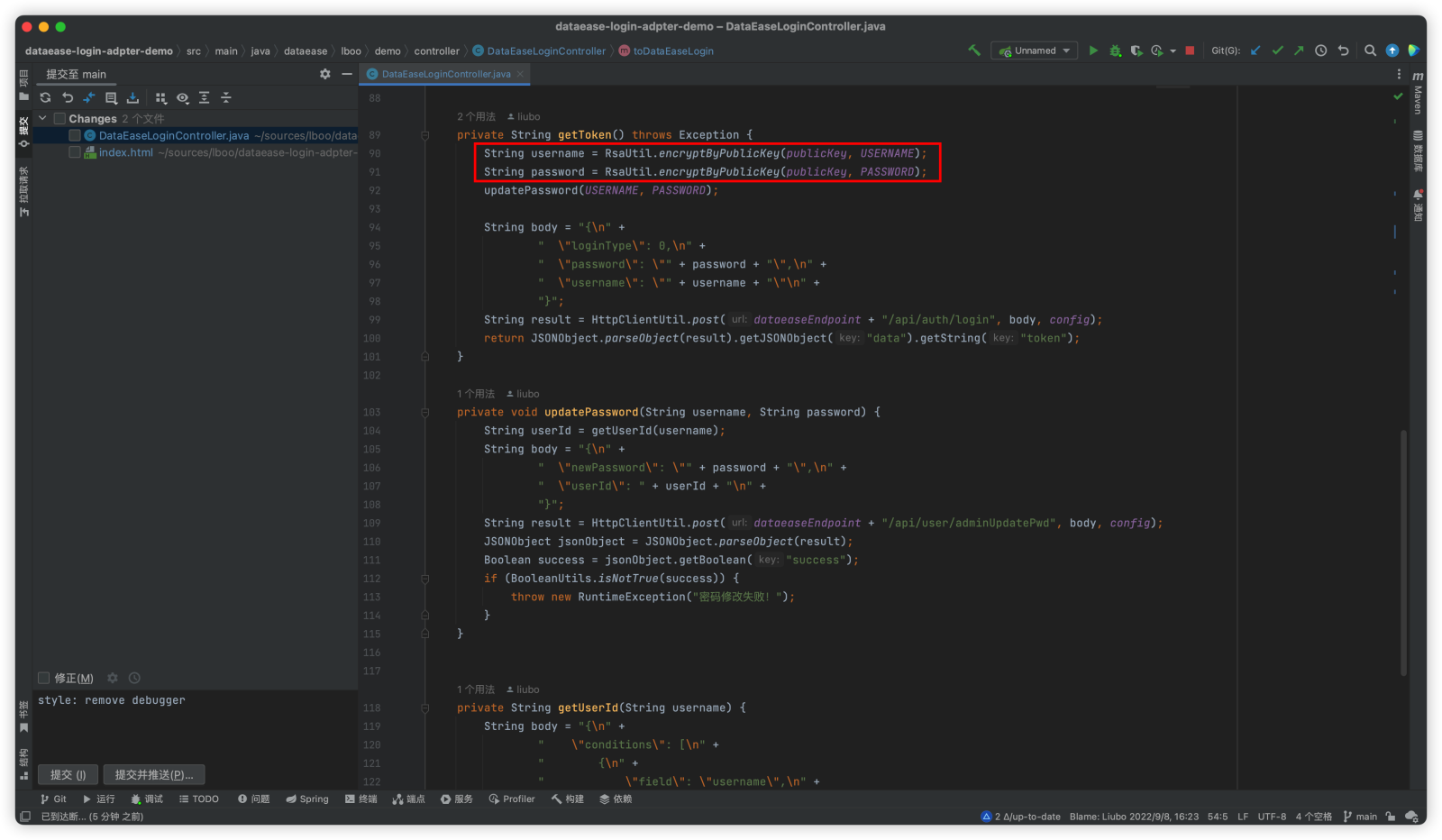Open the TODO tool window tab
The width and height of the screenshot is (1442, 840).
point(199,799)
